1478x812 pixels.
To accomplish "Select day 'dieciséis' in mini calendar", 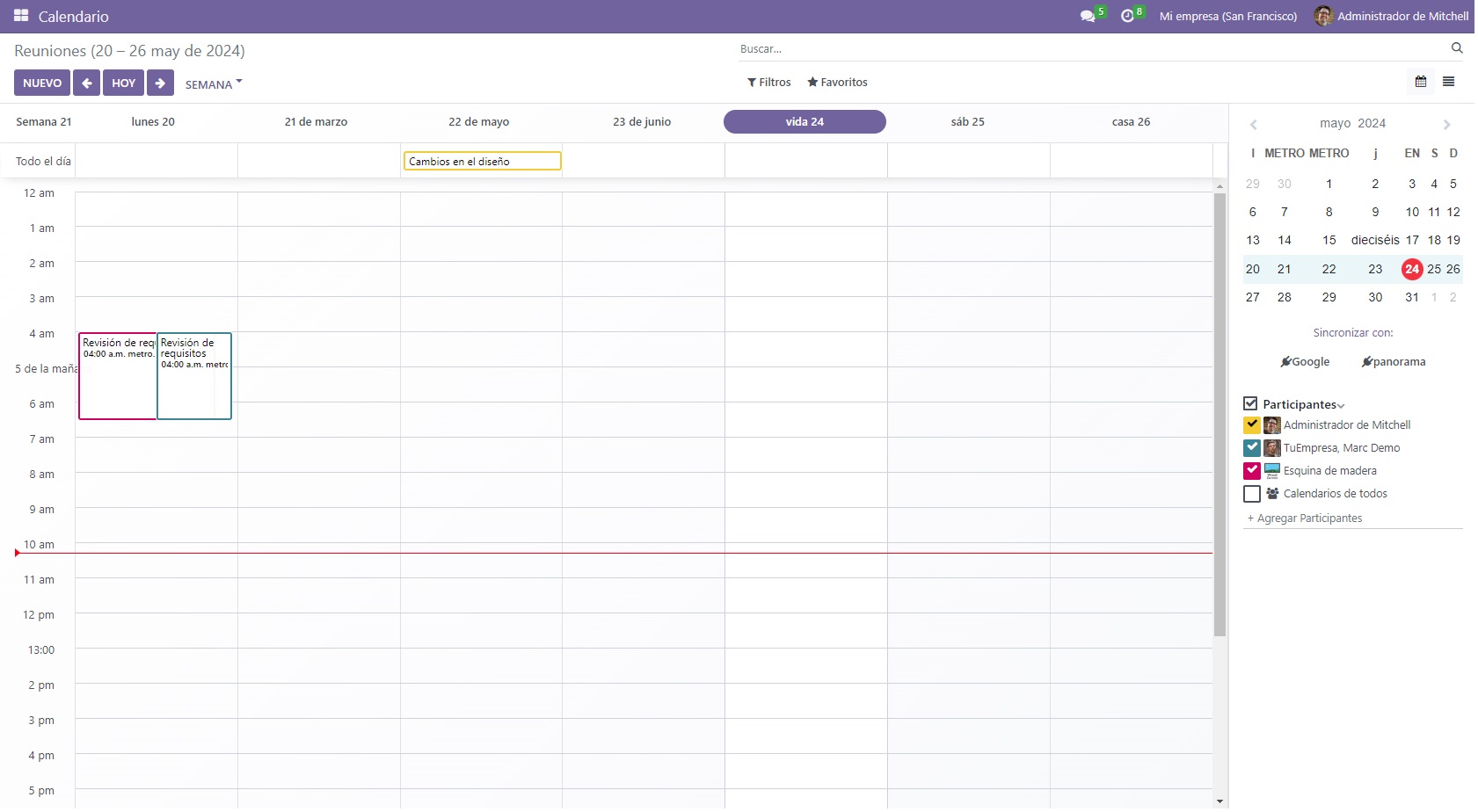I will click(1375, 240).
